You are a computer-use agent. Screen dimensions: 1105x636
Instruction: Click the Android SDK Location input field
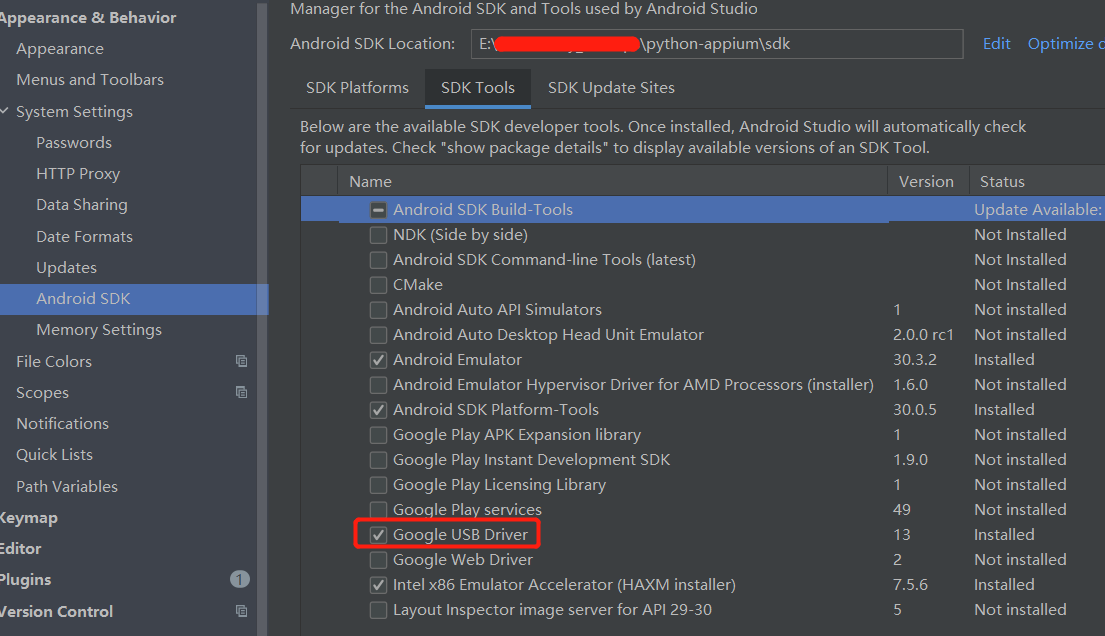[x=716, y=44]
